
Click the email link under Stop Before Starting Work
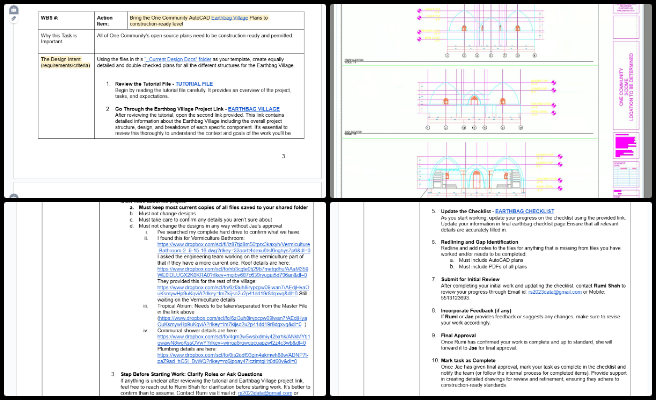coord(264,393)
